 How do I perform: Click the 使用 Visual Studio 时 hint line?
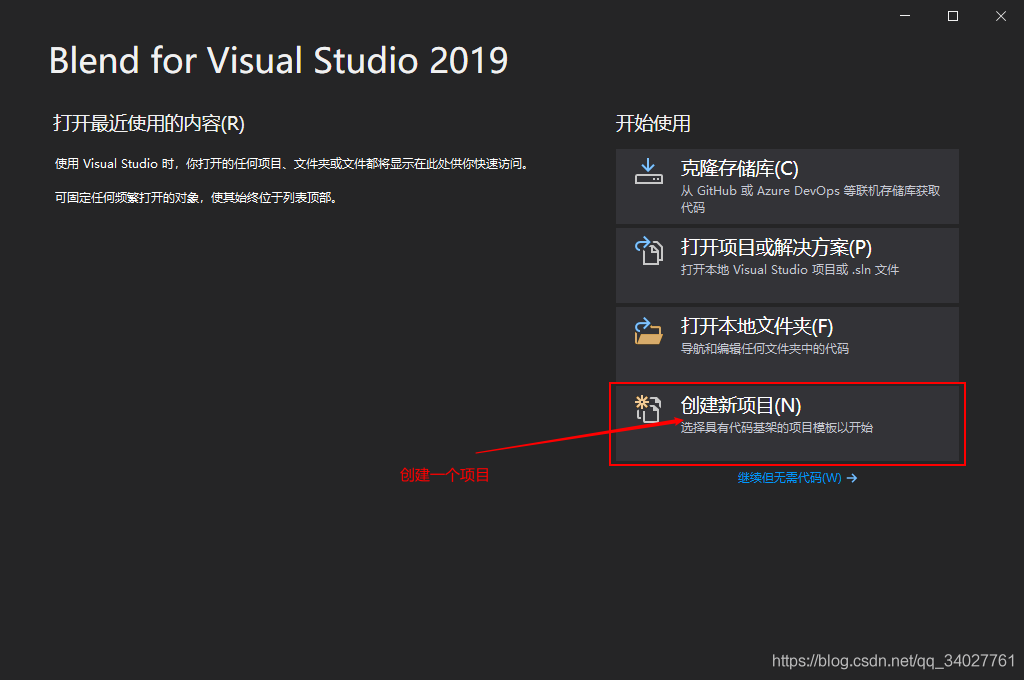pos(291,164)
